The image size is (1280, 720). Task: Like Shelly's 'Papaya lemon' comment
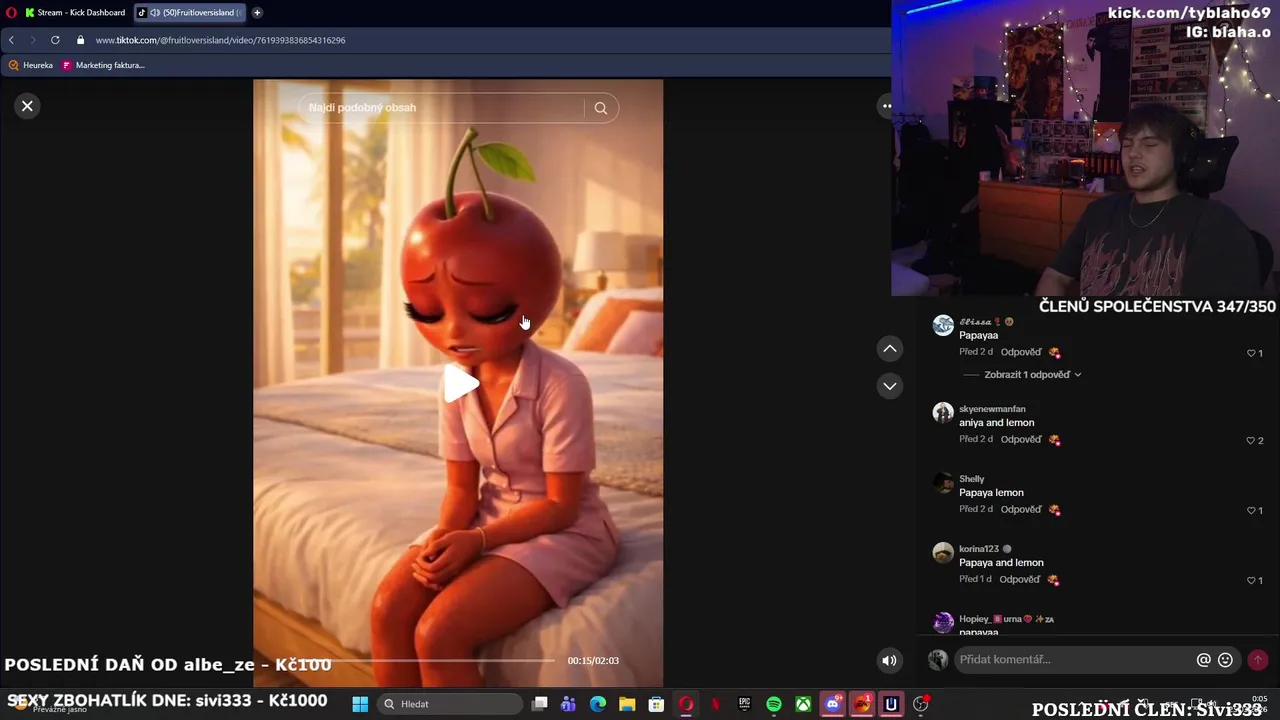click(x=1251, y=510)
